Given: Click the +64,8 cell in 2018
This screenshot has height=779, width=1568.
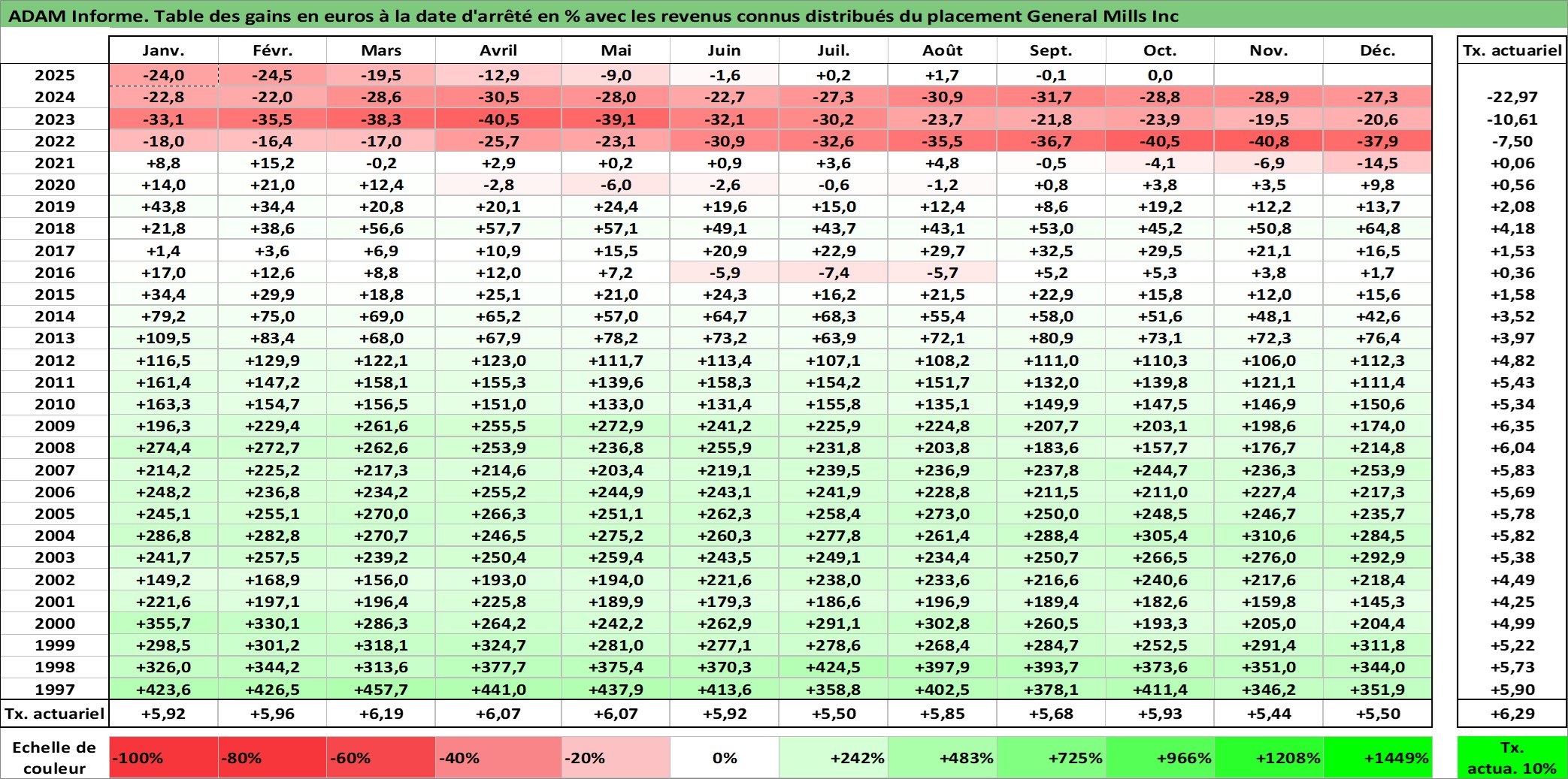Looking at the screenshot, I should tap(1377, 228).
